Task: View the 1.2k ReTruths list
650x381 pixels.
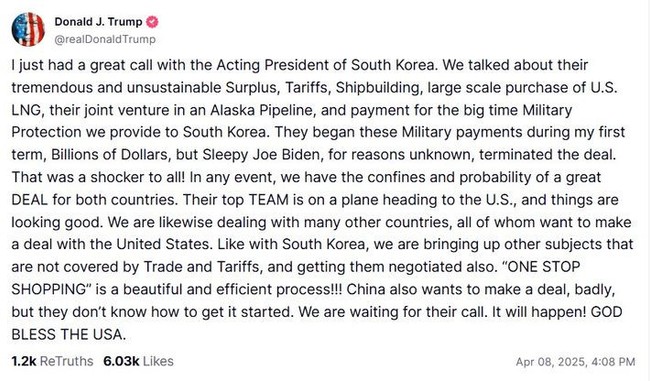Action: (x=52, y=362)
